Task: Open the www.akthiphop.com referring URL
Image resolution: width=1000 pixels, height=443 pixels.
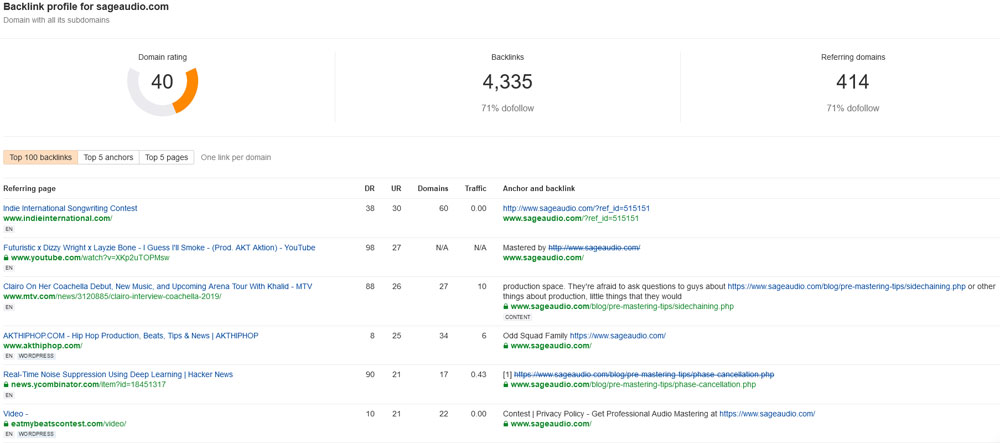Action: [x=43, y=345]
